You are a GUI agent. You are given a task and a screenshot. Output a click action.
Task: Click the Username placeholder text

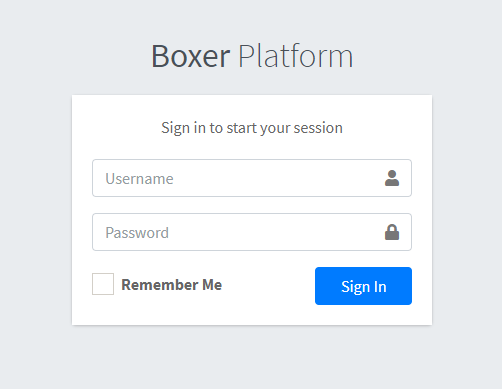point(139,179)
